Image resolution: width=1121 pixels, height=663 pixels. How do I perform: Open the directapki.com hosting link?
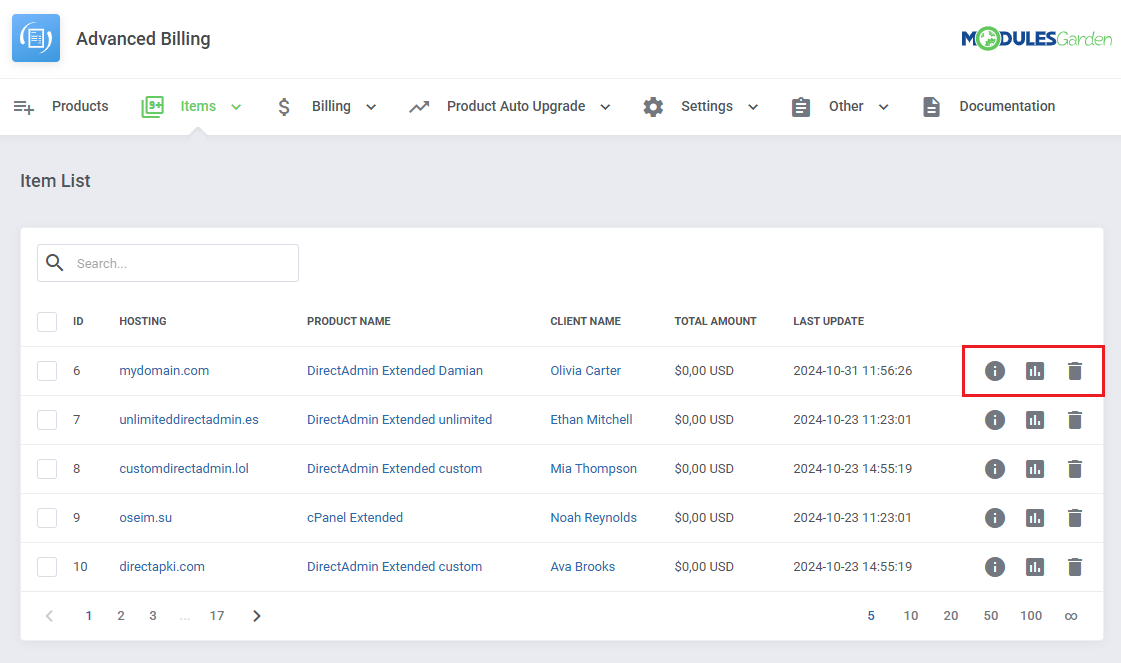click(x=162, y=566)
